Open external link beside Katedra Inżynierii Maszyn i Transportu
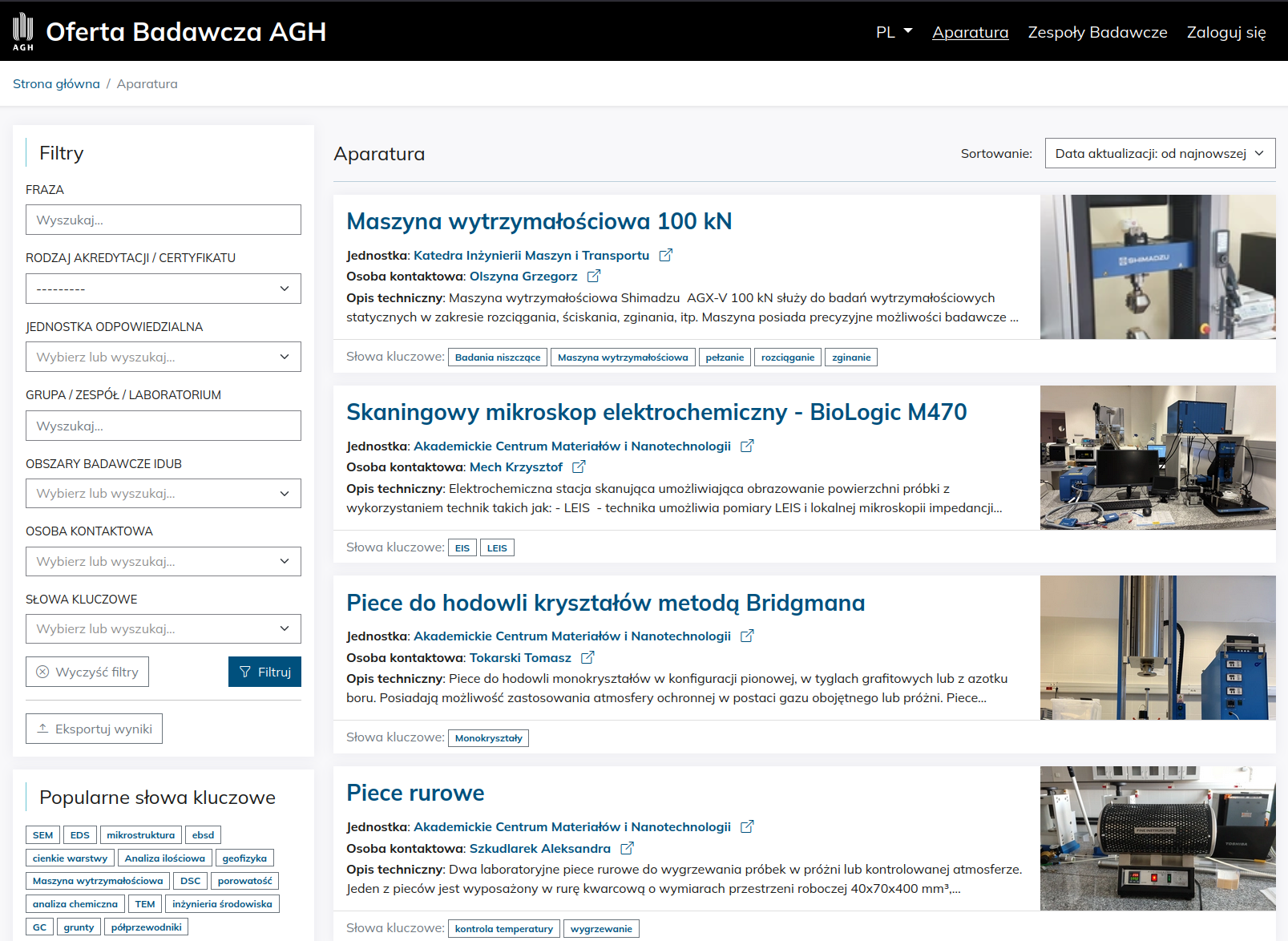This screenshot has height=941, width=1288. [665, 255]
